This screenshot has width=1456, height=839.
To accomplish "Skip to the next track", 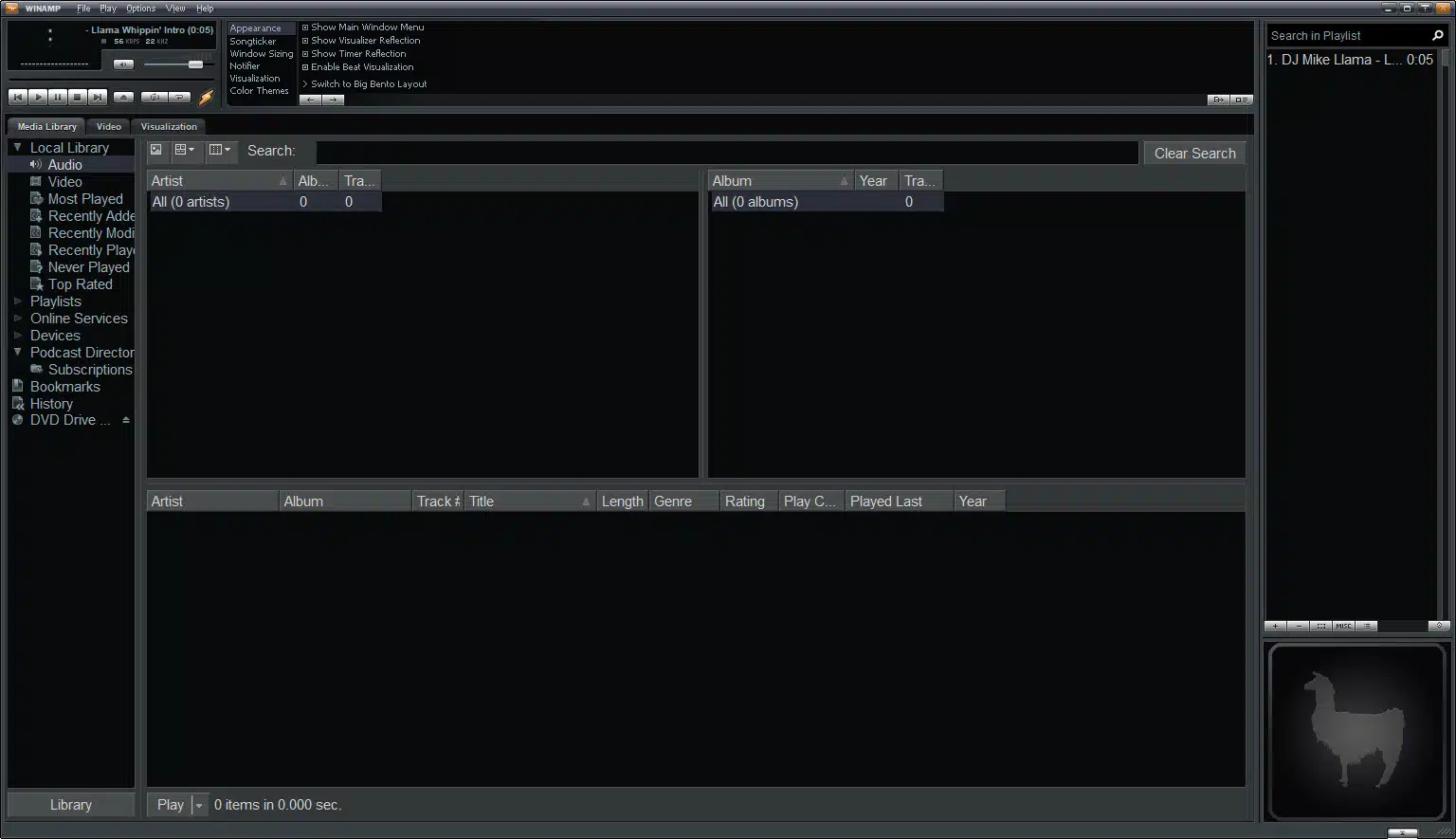I will click(x=97, y=97).
